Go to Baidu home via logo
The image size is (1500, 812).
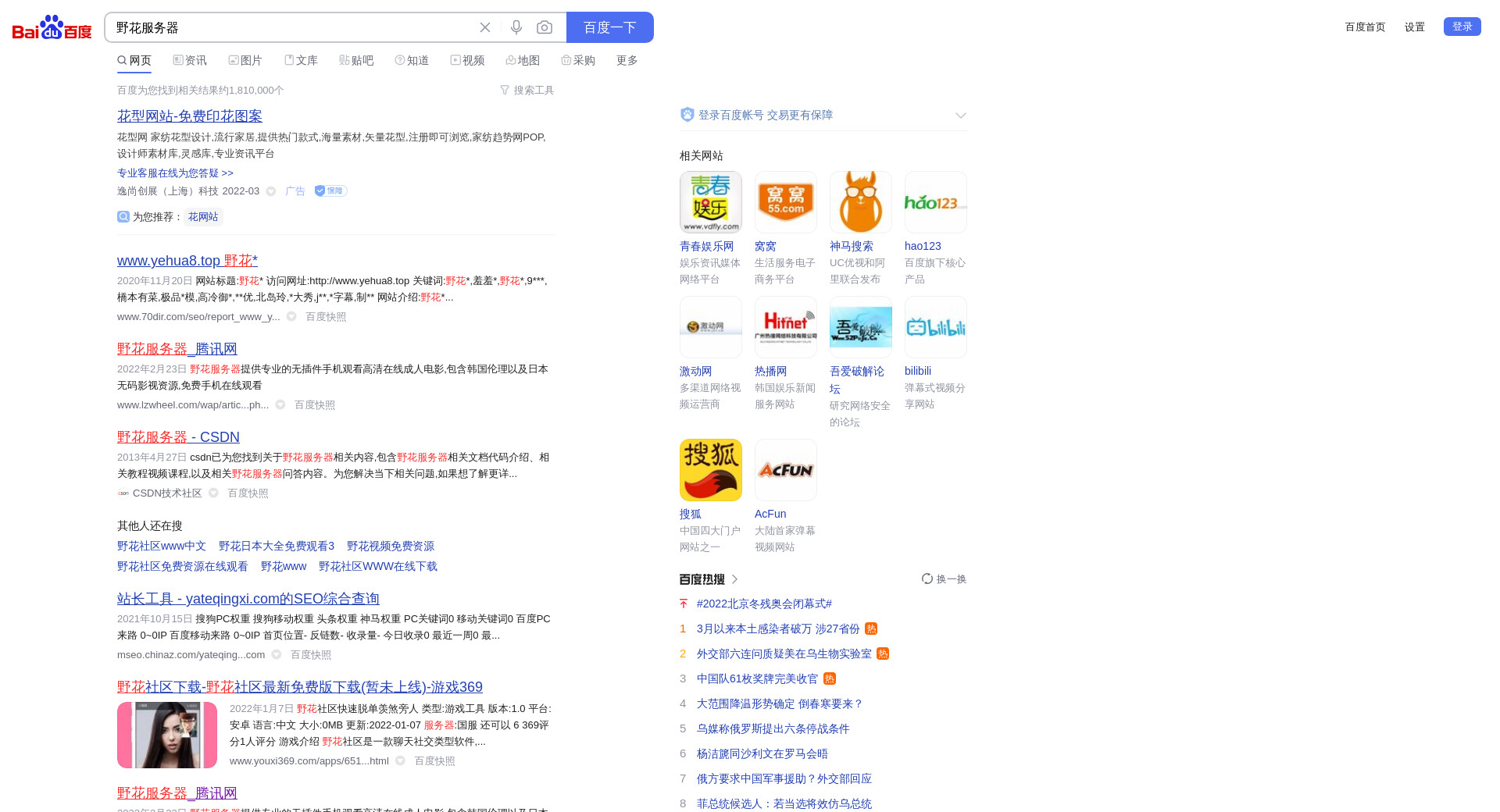[52, 27]
